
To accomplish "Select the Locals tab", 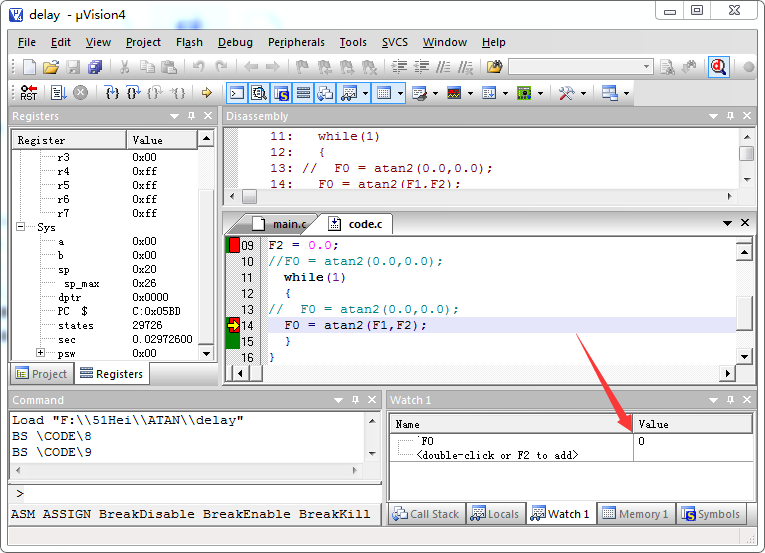I will pyautogui.click(x=496, y=514).
